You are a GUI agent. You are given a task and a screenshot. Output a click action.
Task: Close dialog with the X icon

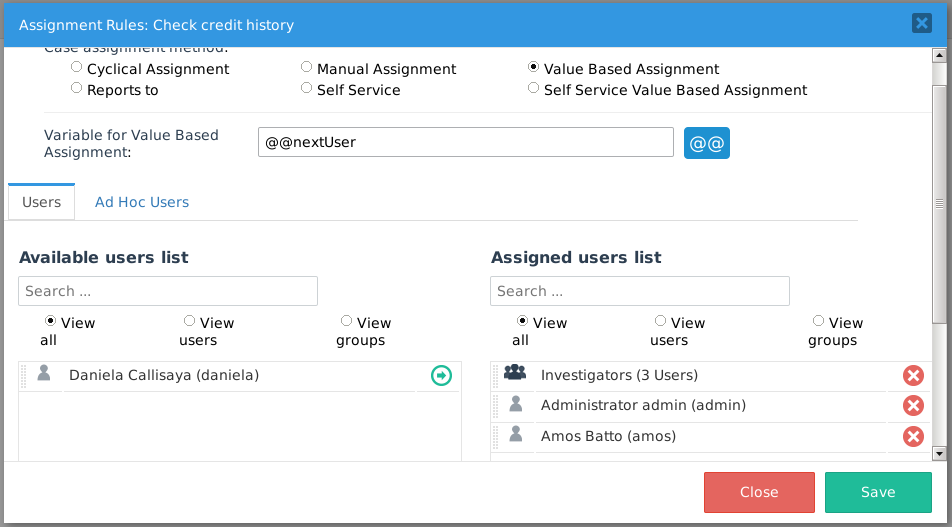point(921,23)
